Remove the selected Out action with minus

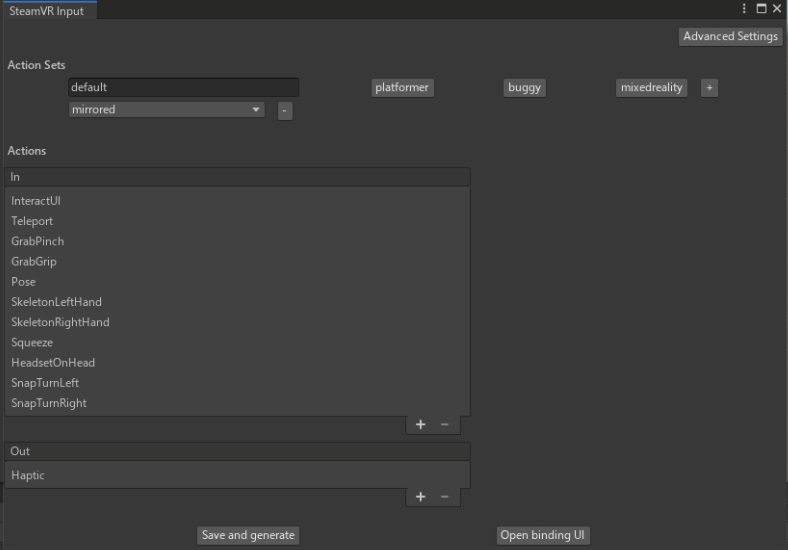coord(445,497)
